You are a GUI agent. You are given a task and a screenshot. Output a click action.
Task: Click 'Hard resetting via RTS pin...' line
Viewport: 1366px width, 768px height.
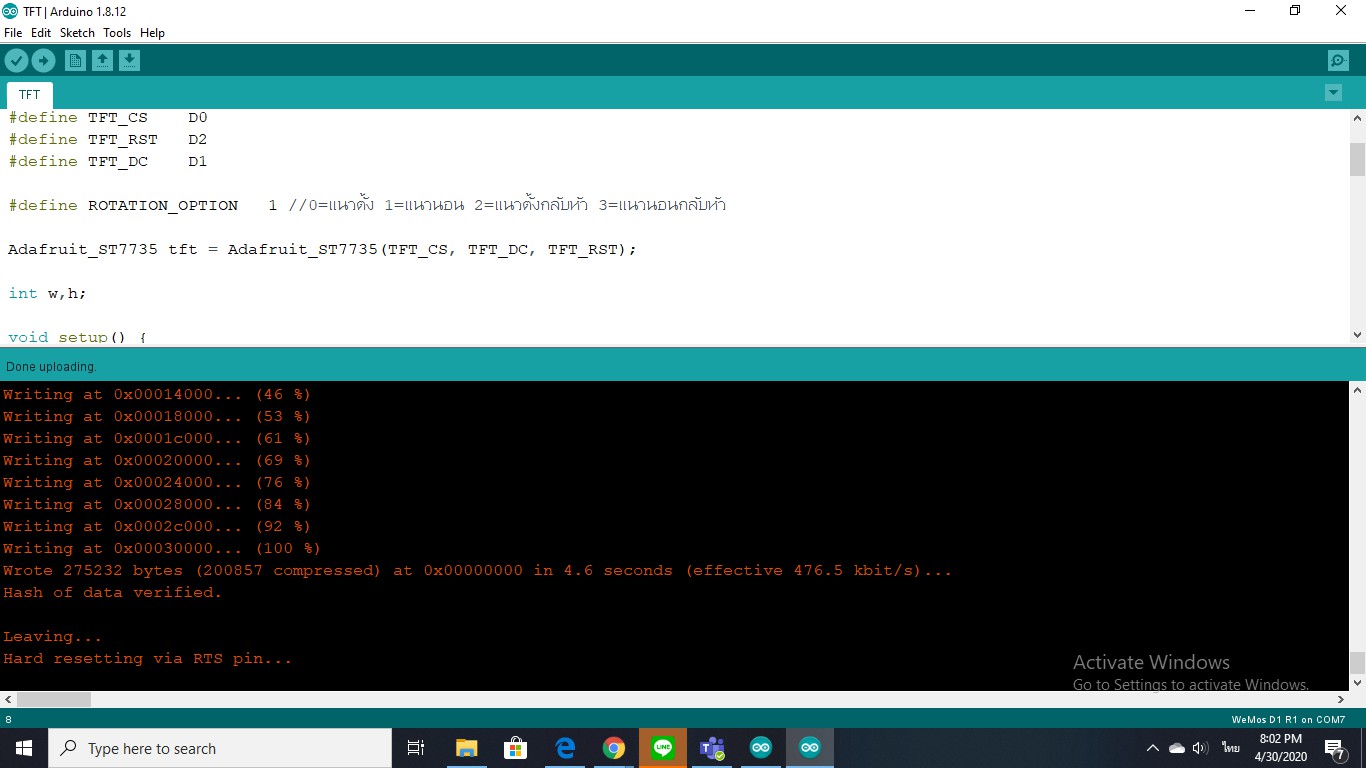[147, 658]
